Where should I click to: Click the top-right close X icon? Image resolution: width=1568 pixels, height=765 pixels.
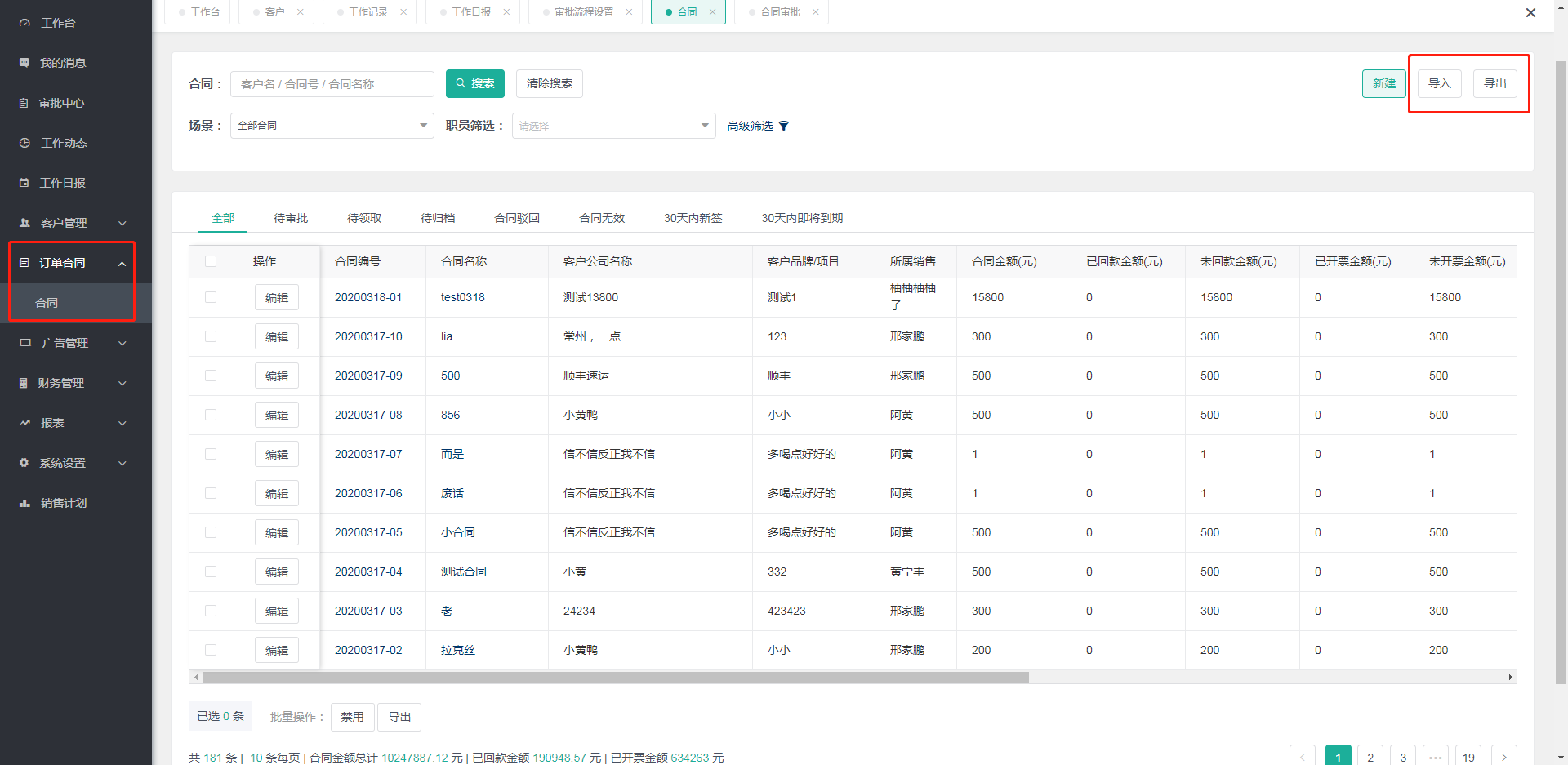click(x=1530, y=12)
